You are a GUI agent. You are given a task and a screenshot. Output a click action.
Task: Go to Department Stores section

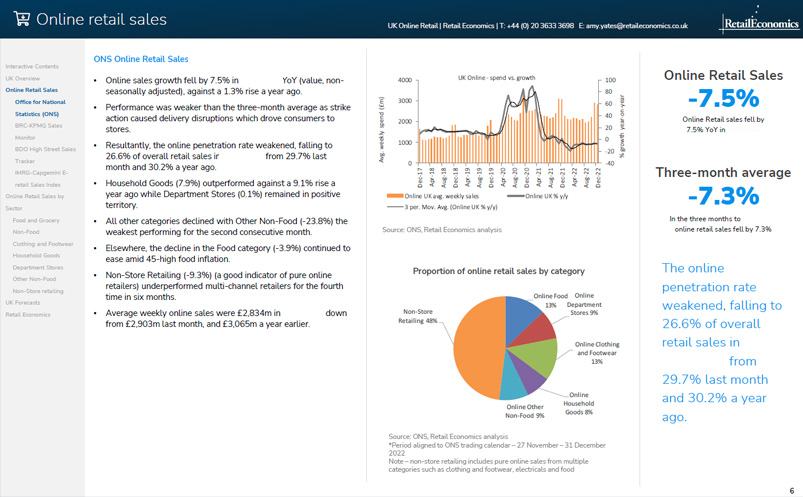point(37,268)
